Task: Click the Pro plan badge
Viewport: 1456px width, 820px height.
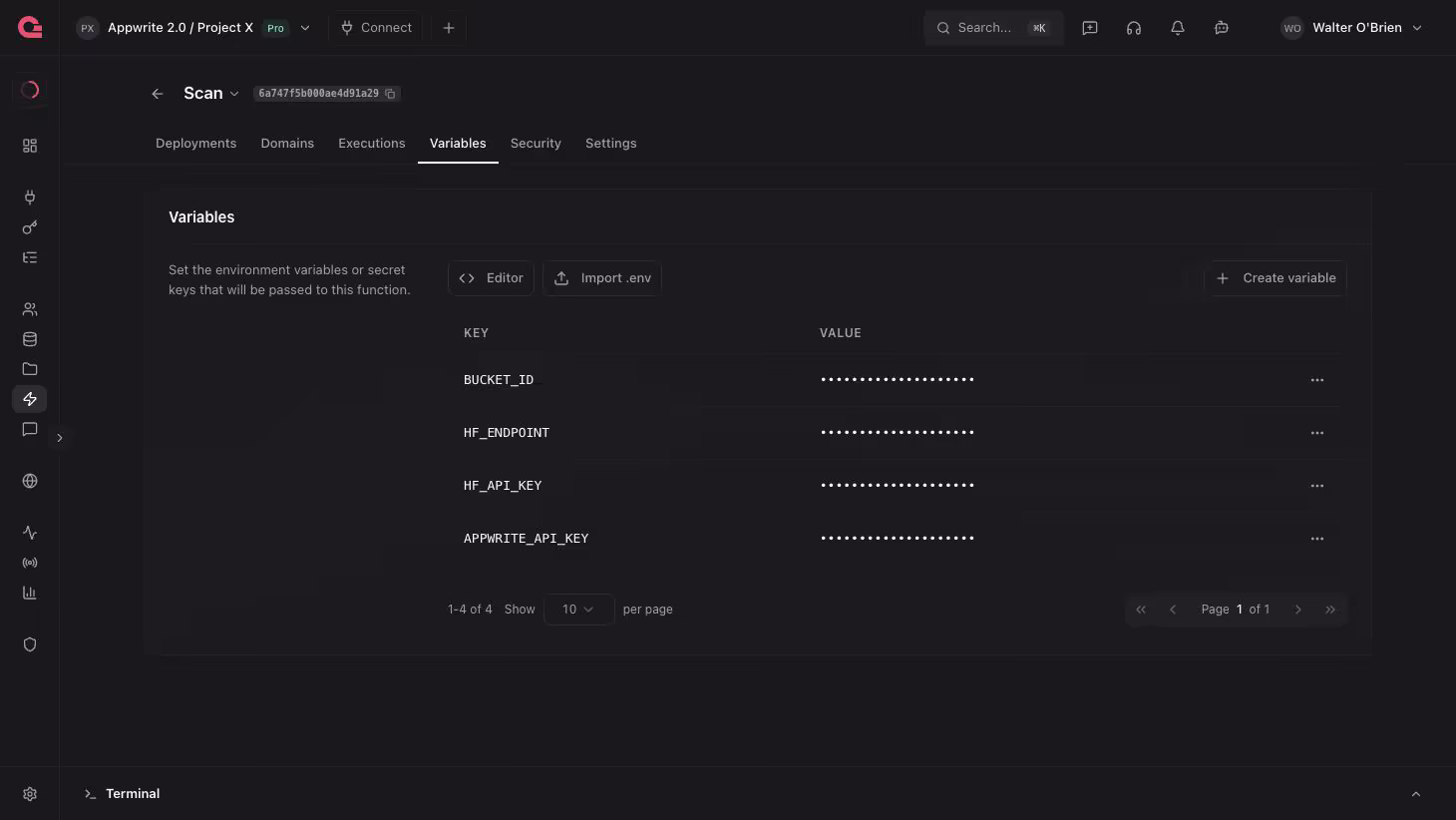Action: (x=275, y=28)
